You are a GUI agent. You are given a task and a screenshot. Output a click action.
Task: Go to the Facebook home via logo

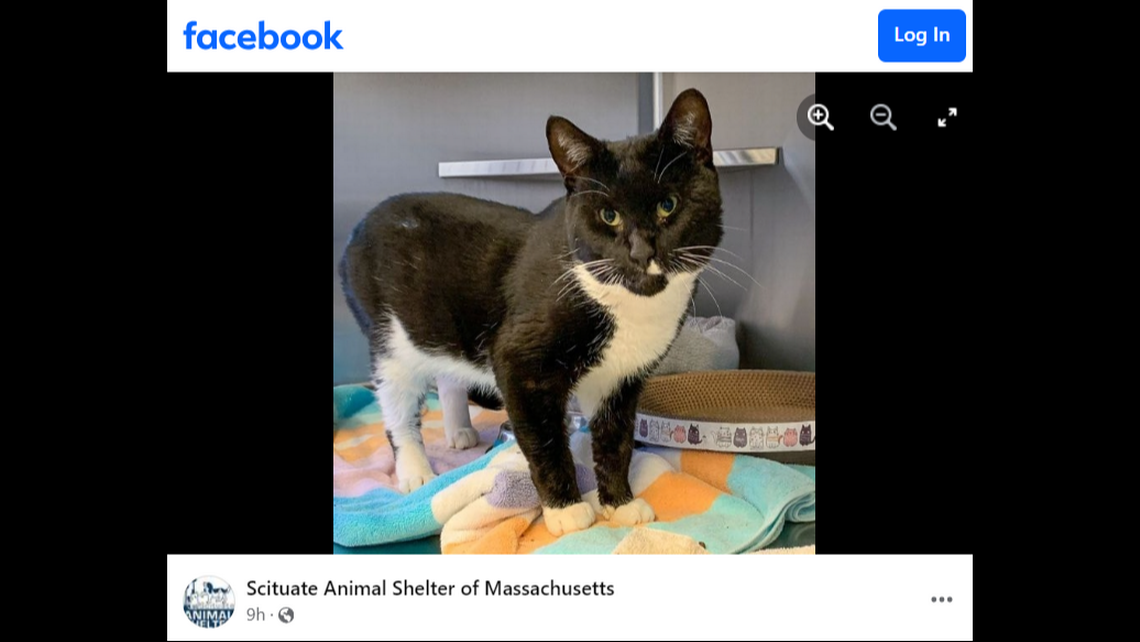tap(262, 36)
